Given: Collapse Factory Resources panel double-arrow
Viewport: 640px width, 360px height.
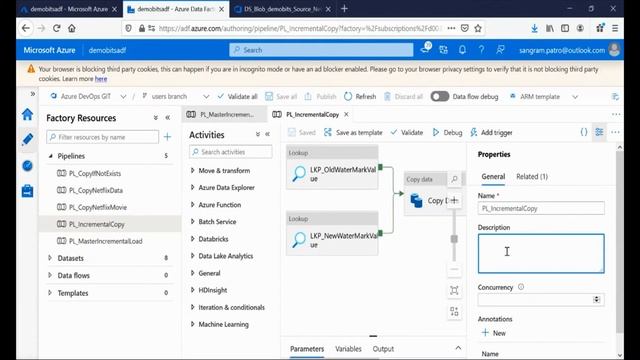Looking at the screenshot, I should [167, 118].
